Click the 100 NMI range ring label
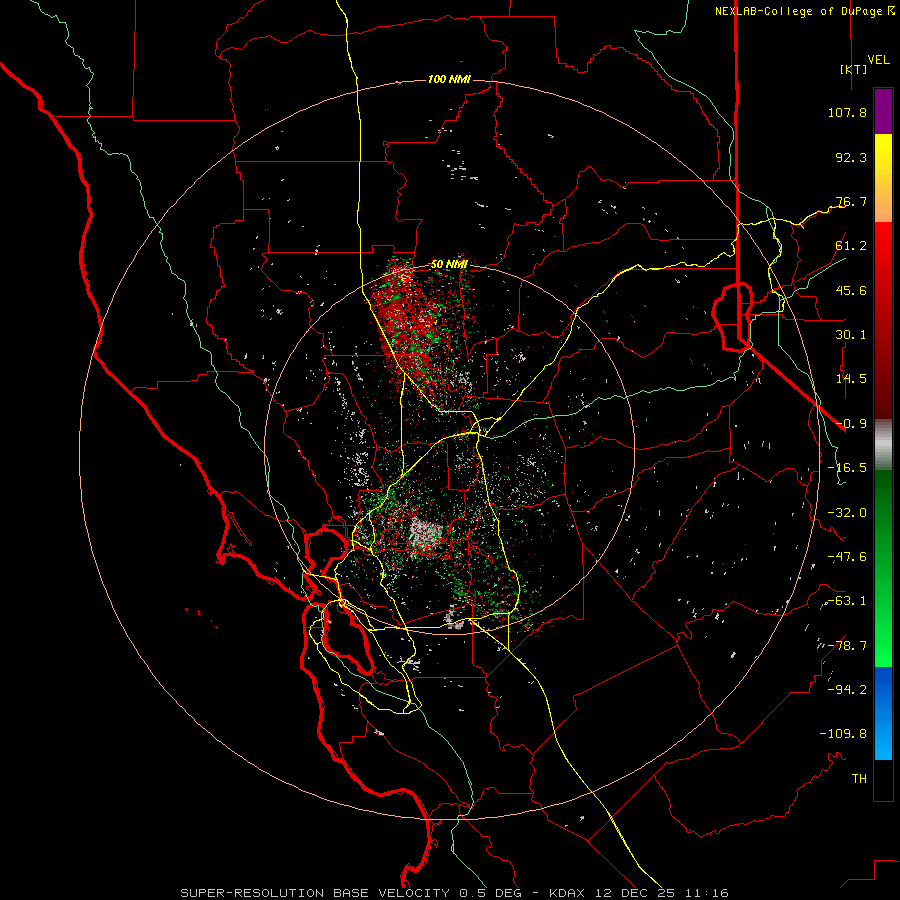 [449, 79]
